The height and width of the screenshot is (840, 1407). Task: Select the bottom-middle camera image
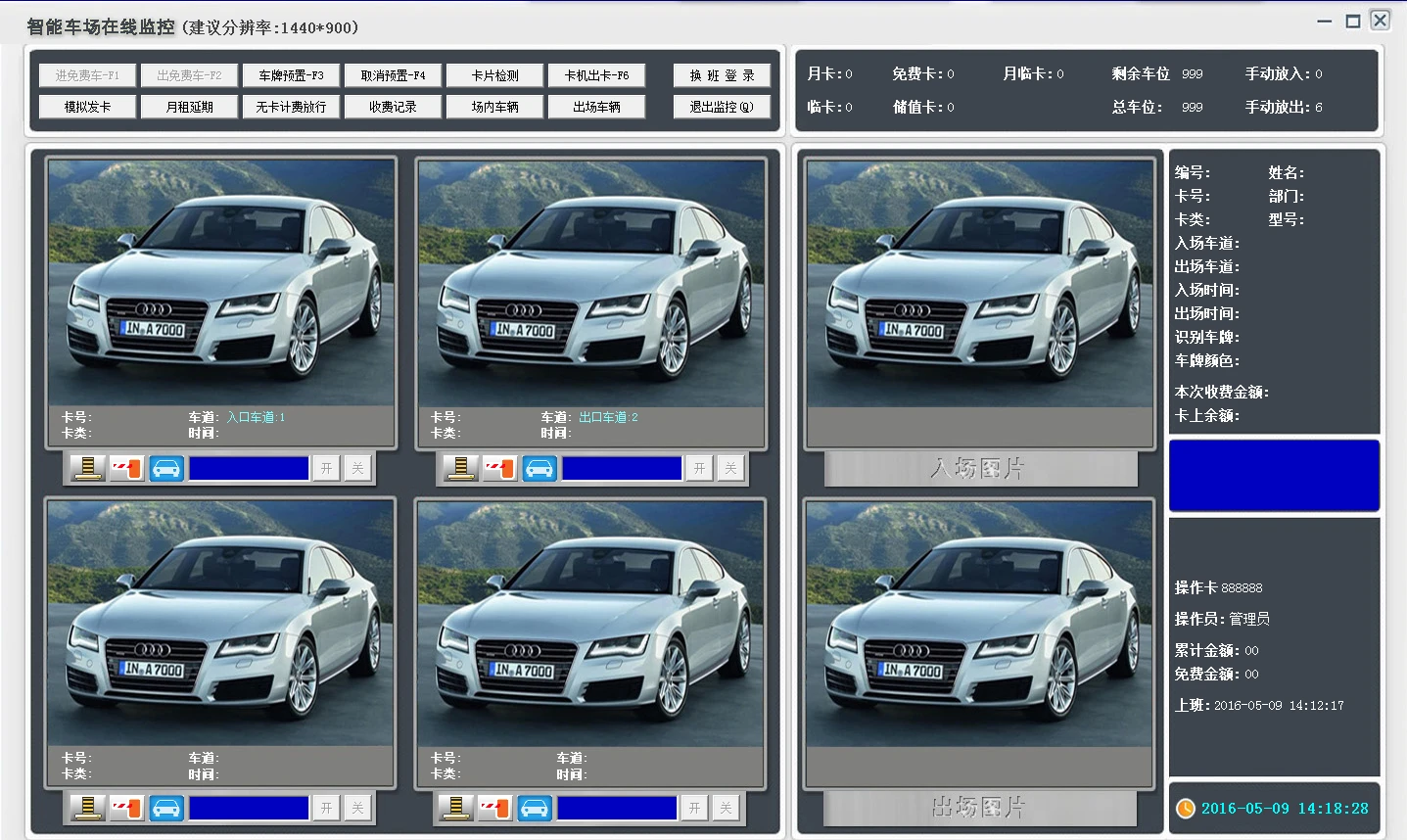point(591,624)
